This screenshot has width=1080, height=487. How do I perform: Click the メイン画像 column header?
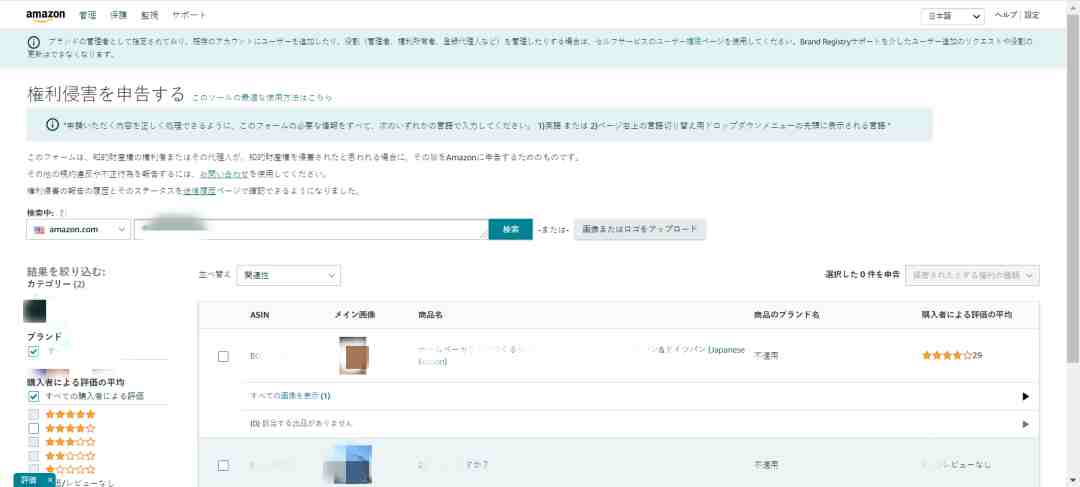coord(355,315)
